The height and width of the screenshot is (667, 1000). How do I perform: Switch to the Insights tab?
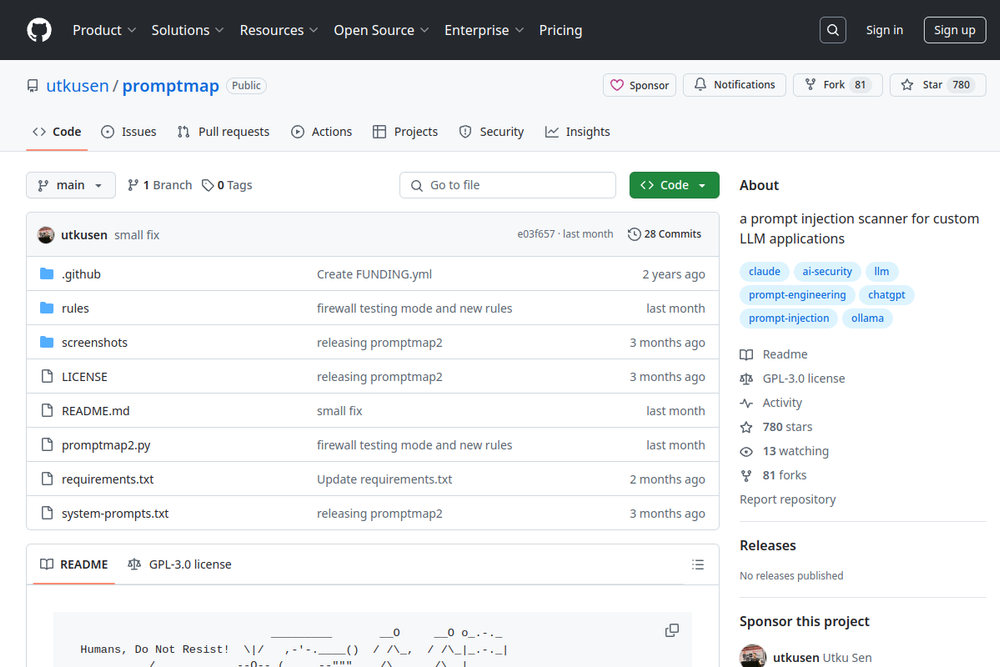tap(578, 131)
